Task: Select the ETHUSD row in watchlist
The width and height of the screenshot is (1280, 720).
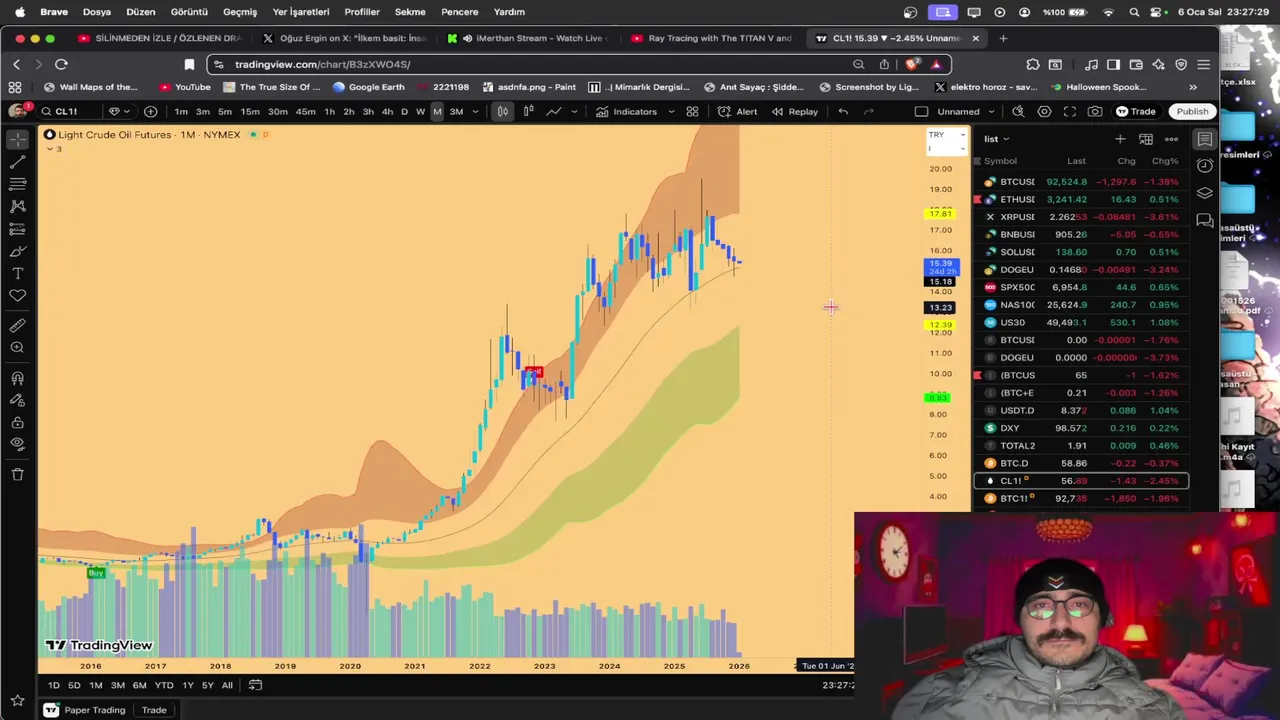Action: pyautogui.click(x=1081, y=199)
